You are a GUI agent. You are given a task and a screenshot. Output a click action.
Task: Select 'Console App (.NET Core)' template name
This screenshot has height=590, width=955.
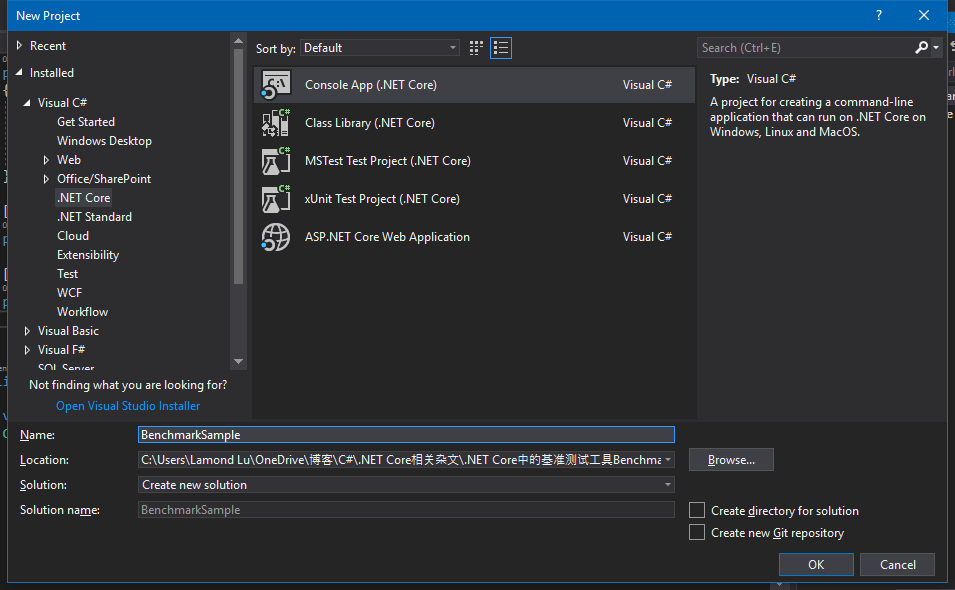371,85
